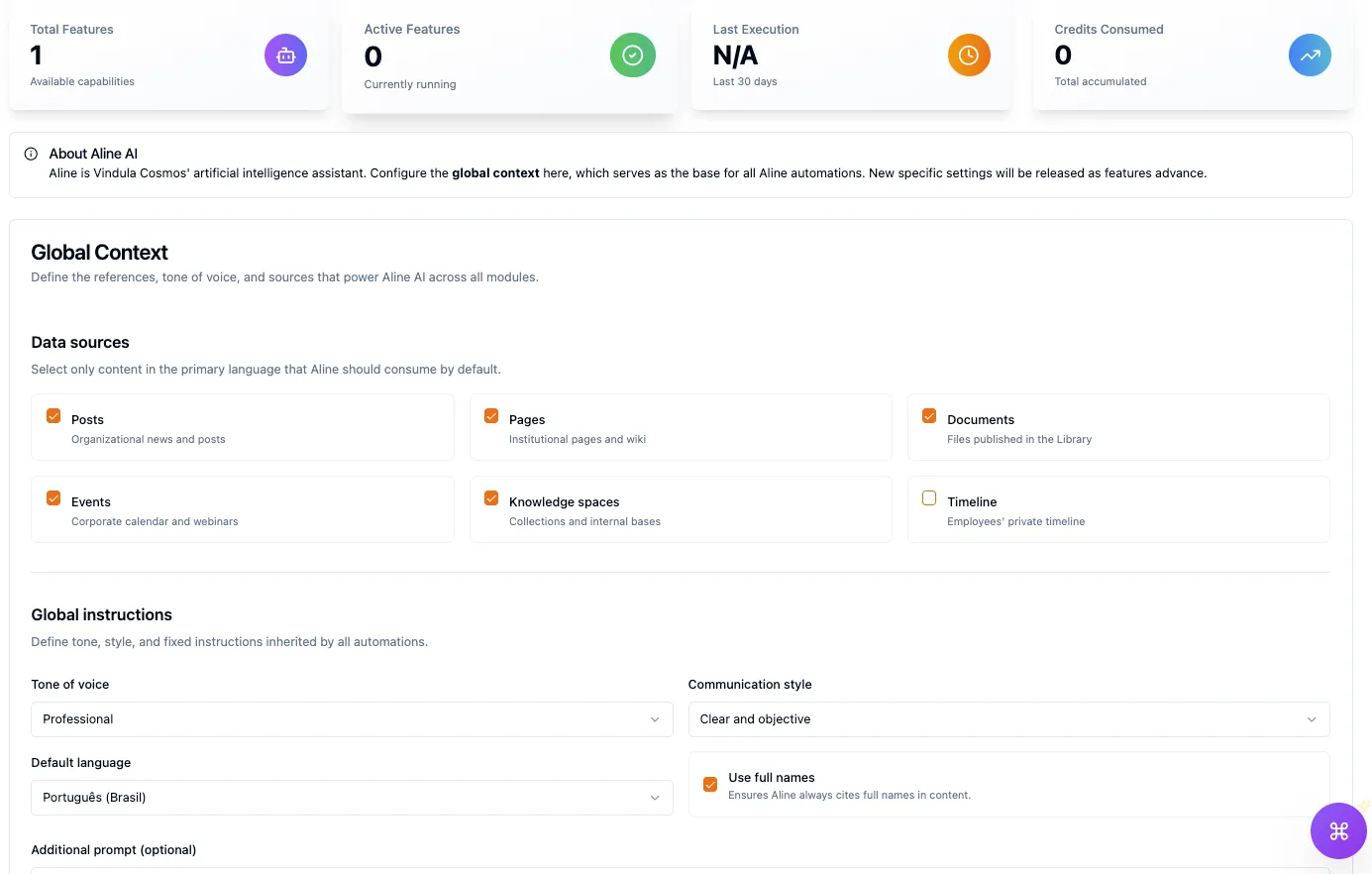
Task: Expand the Communication style dropdown
Action: 1008,718
